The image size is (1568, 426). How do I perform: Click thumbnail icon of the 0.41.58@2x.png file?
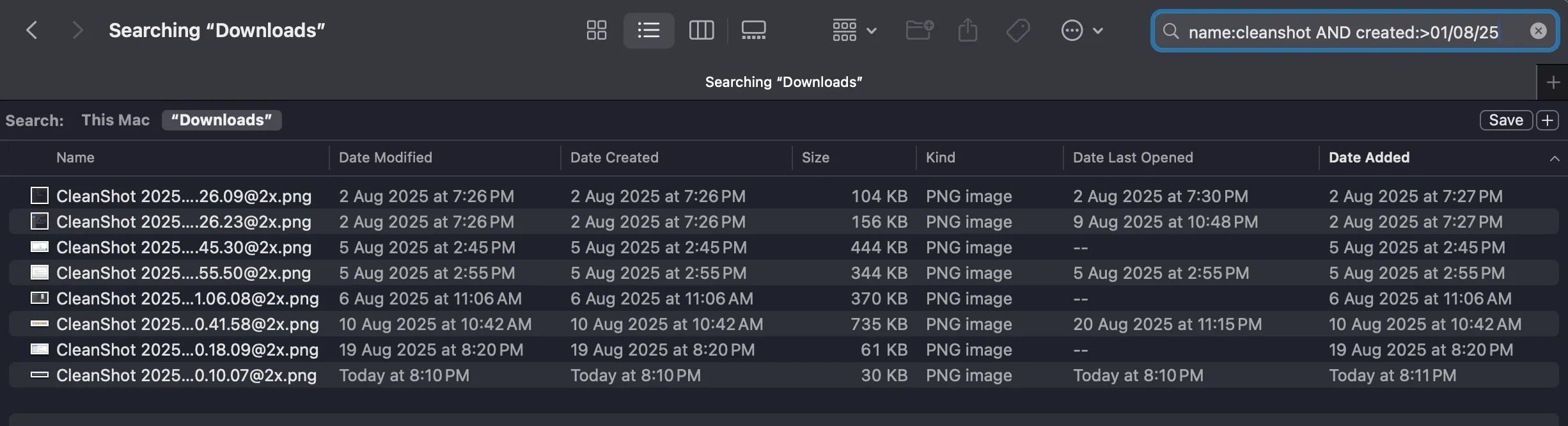(x=40, y=324)
